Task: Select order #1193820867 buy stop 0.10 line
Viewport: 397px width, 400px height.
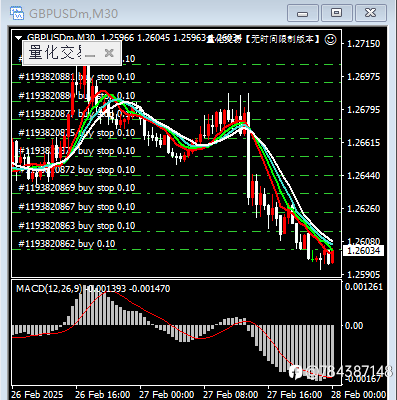Action: pyautogui.click(x=77, y=207)
